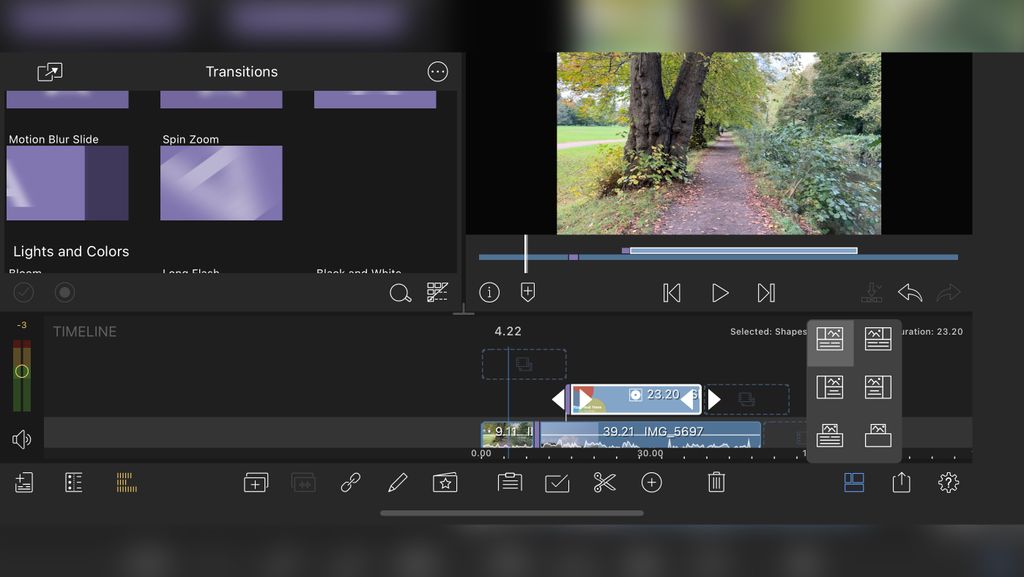The image size is (1024, 577).
Task: Open the Transitions overflow menu
Action: point(437,71)
